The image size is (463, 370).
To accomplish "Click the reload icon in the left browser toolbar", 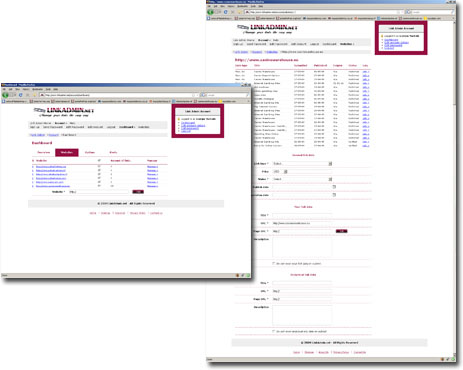I will click(20, 95).
